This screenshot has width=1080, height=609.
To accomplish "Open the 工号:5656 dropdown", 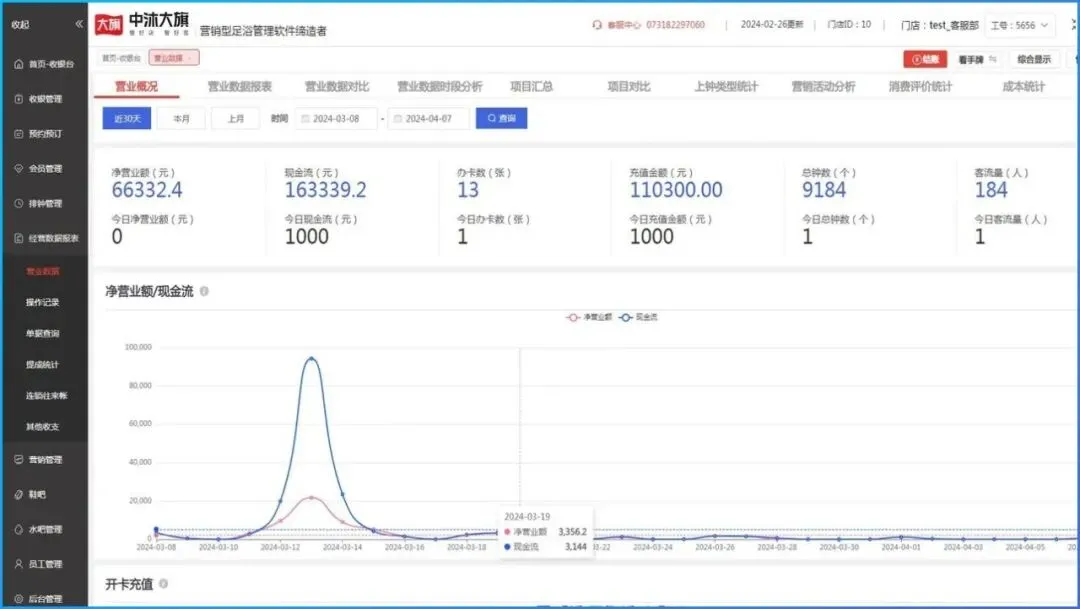I will (x=1019, y=25).
